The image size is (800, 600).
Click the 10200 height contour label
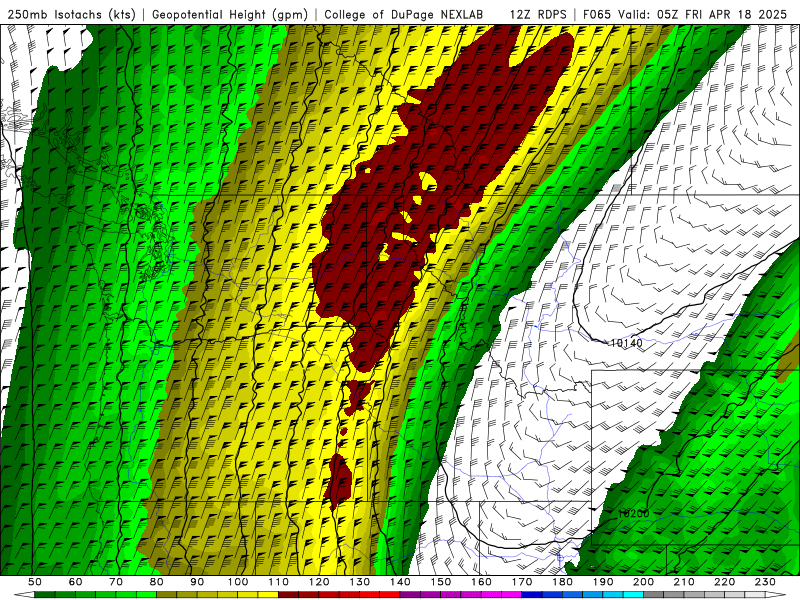pos(634,513)
